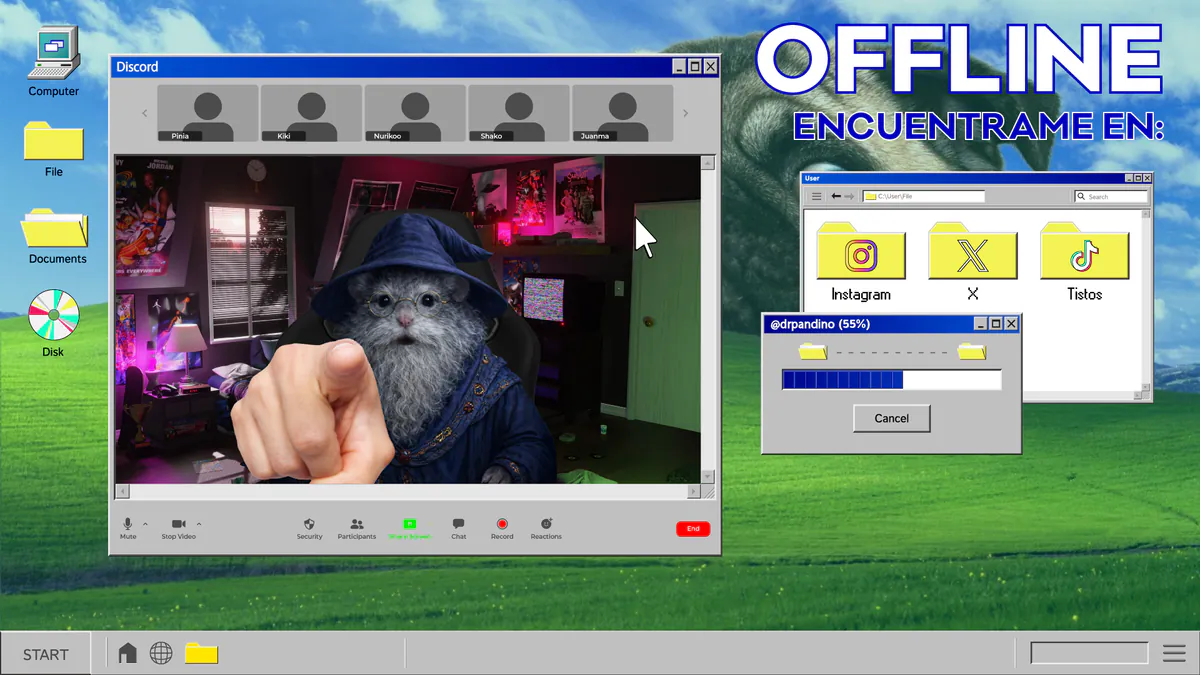1200x675 pixels.
Task: Open the Computer desktop icon
Action: click(53, 63)
